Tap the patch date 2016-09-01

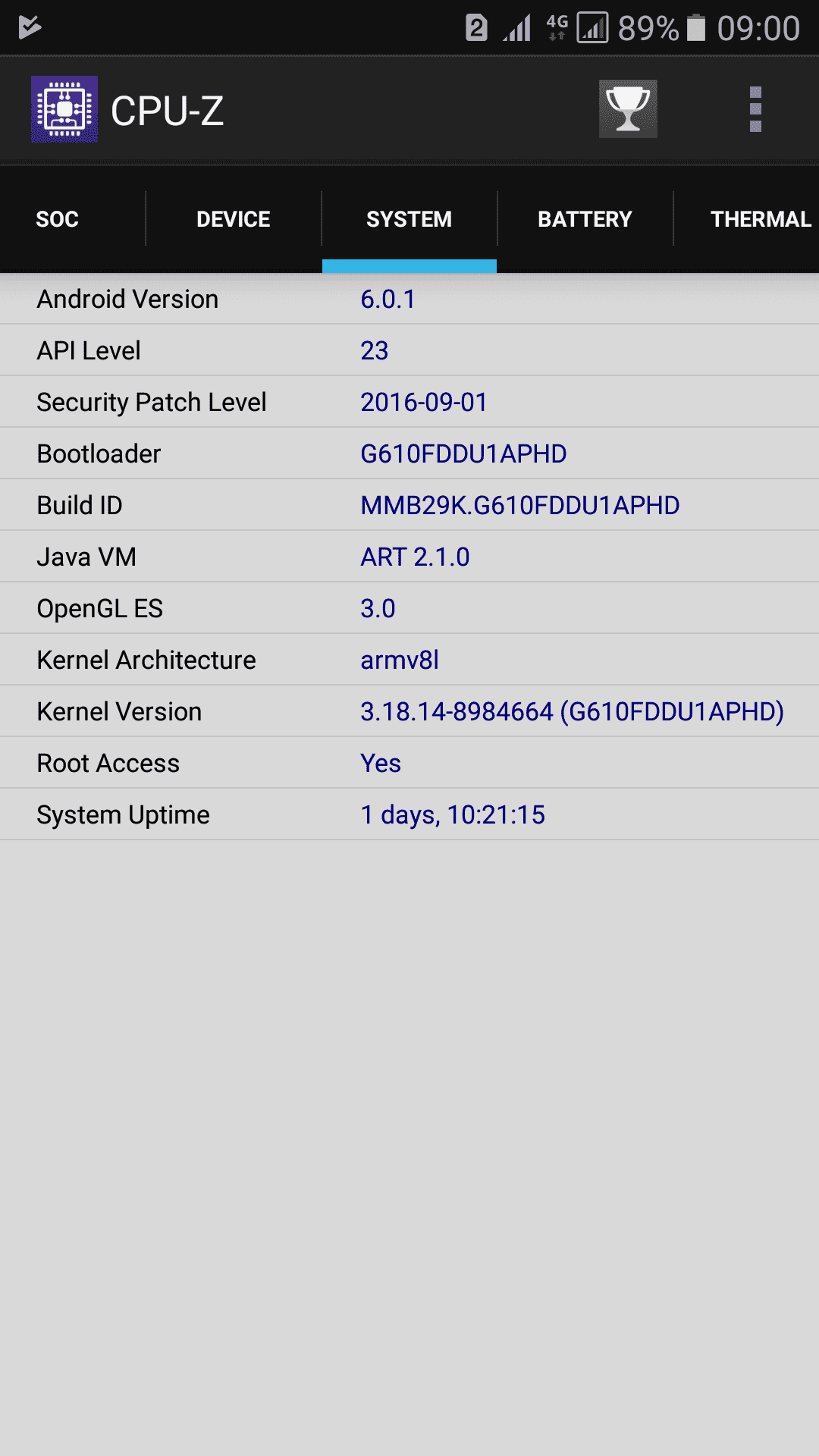point(424,402)
